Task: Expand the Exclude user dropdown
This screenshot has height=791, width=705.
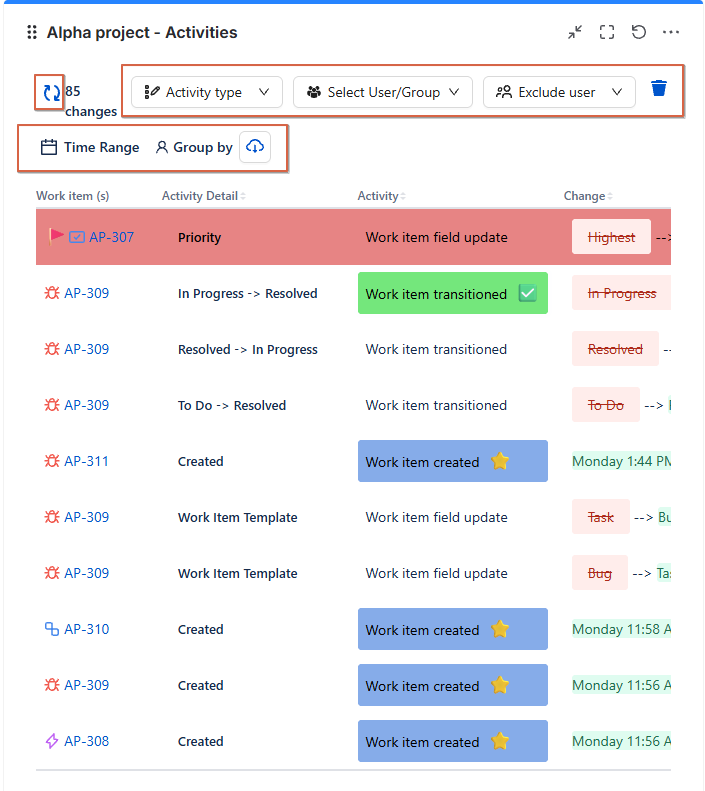Action: [x=559, y=92]
